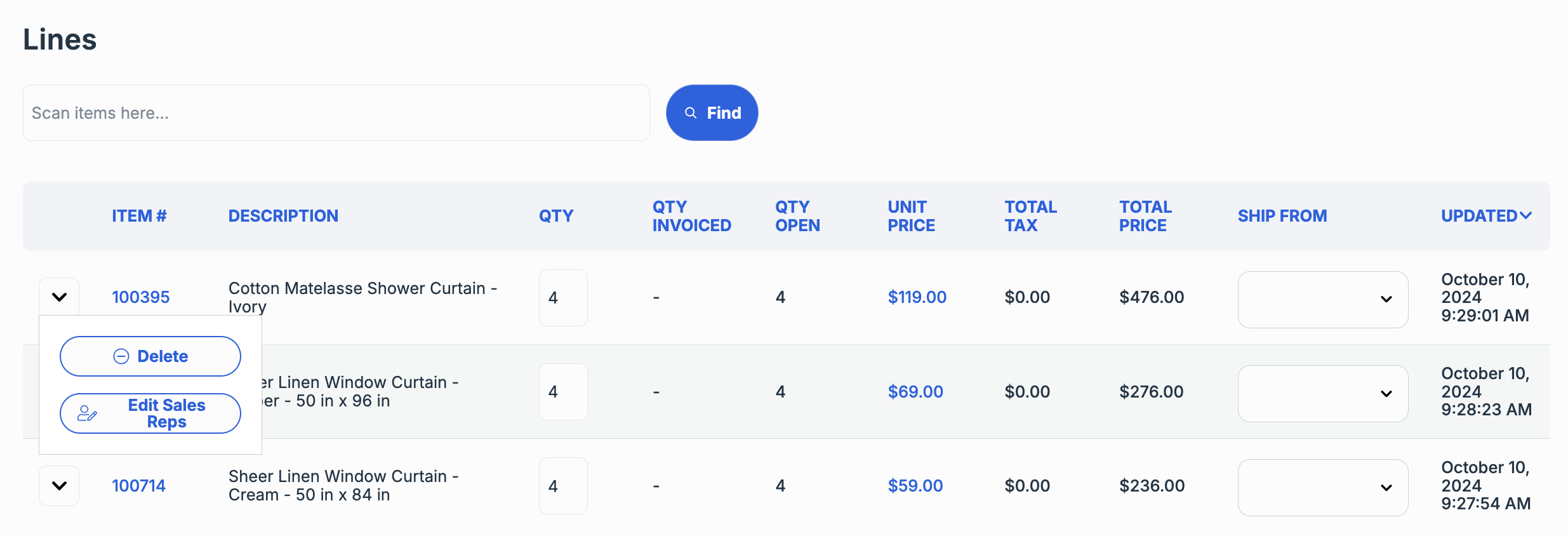Open Ship From dropdown for $69.00 row
Screen dimensions: 1568x536
[1322, 394]
